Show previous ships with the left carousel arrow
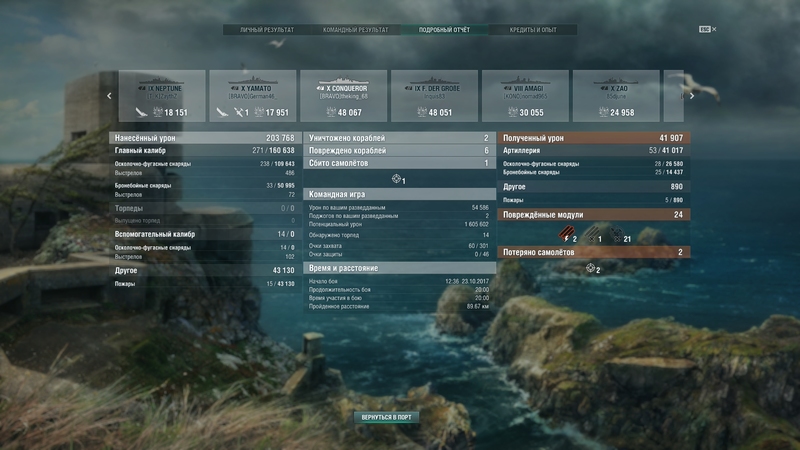 109,96
